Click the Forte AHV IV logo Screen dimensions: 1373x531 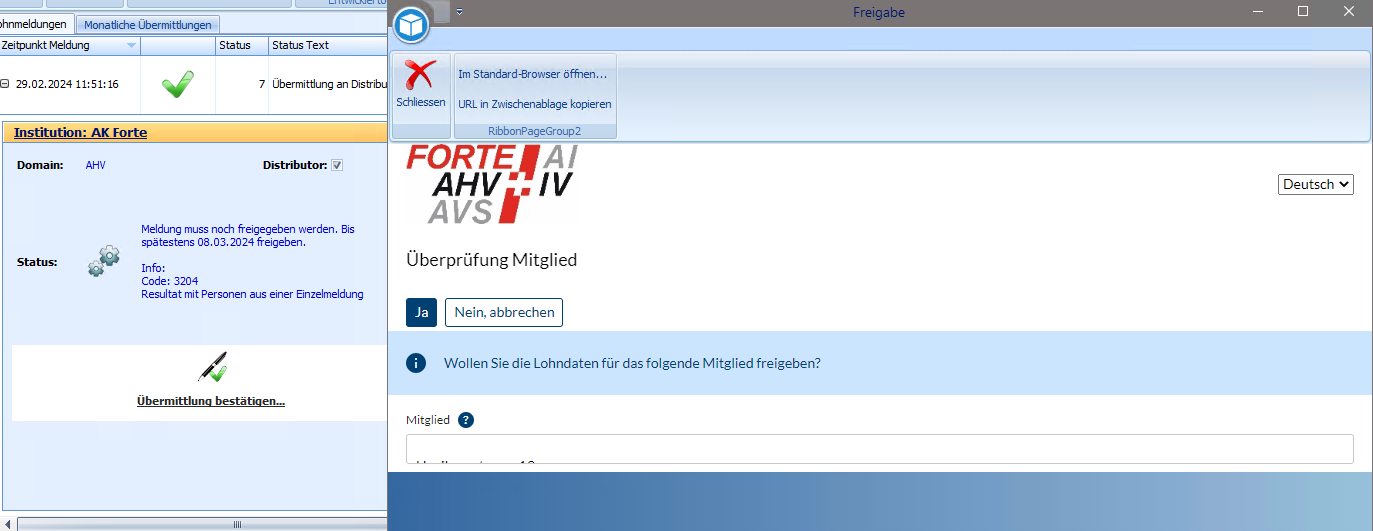click(x=492, y=184)
